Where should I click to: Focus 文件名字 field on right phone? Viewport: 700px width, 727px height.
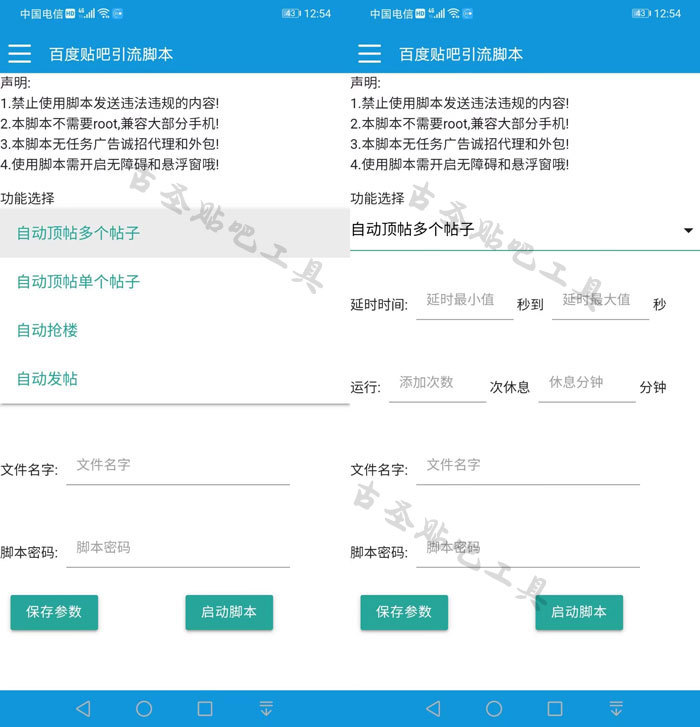(528, 467)
